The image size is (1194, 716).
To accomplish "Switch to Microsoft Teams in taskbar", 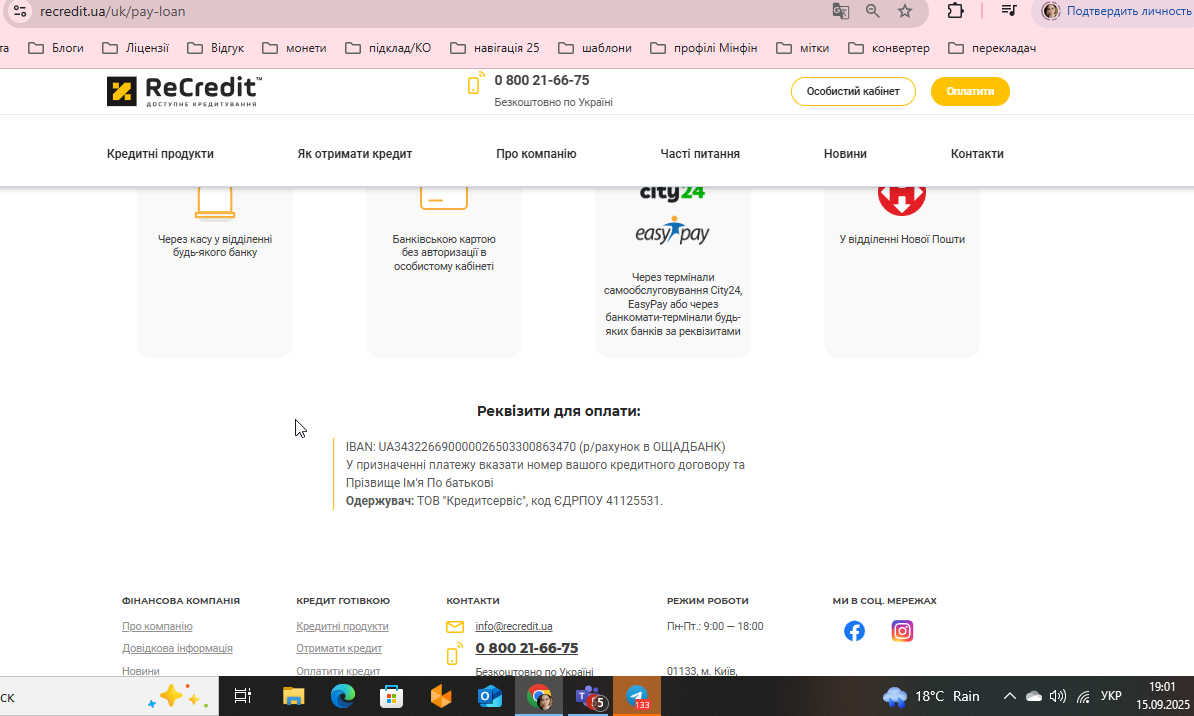I will point(589,697).
